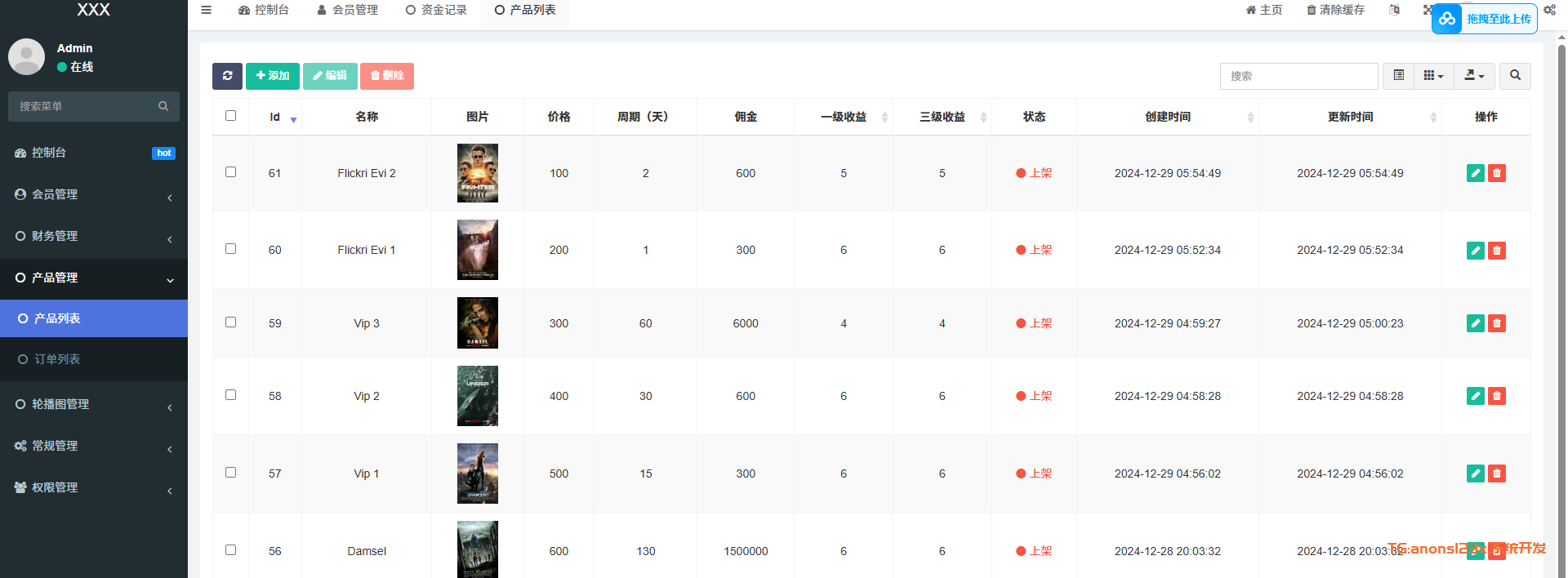Image resolution: width=1568 pixels, height=578 pixels.
Task: Open the export data dropdown
Action: coord(1474,76)
